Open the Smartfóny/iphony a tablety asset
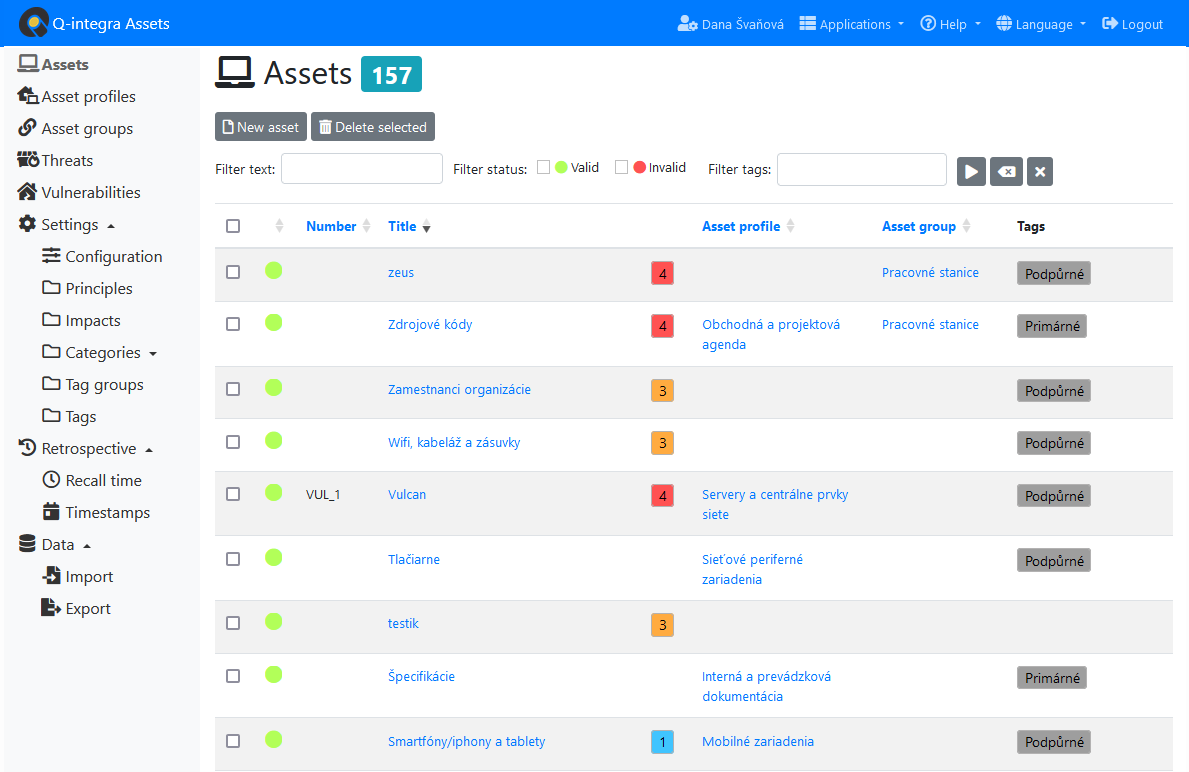 (466, 741)
